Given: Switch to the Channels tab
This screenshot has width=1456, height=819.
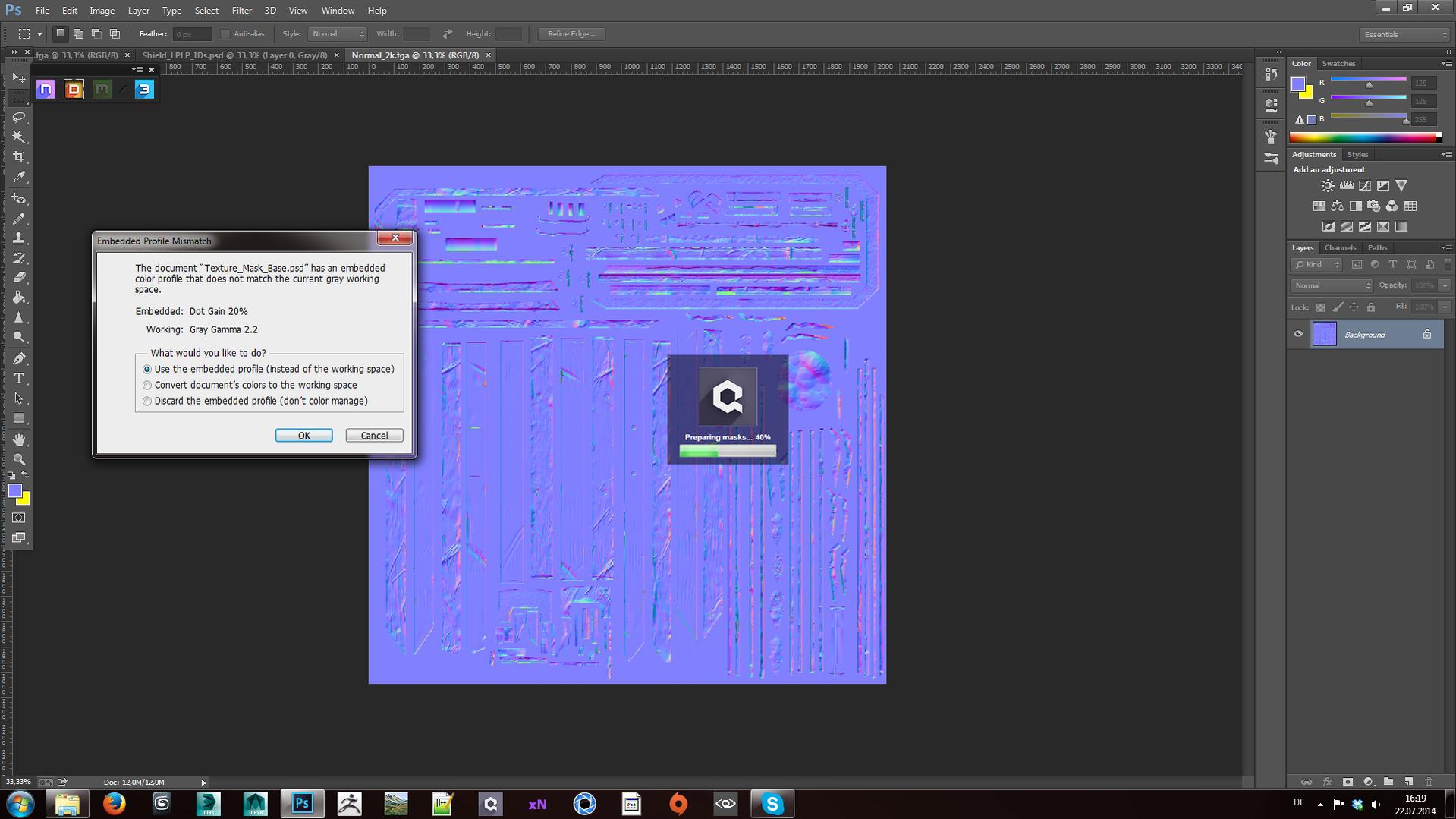Looking at the screenshot, I should [1340, 247].
